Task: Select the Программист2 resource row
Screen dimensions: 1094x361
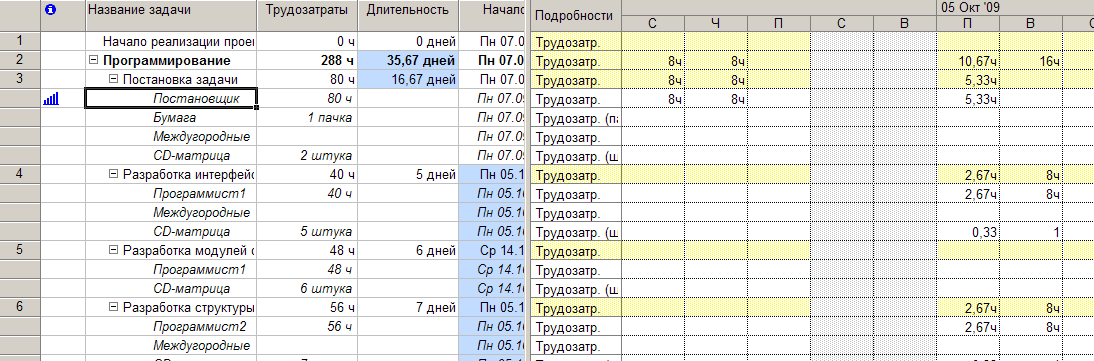Action: (x=171, y=325)
